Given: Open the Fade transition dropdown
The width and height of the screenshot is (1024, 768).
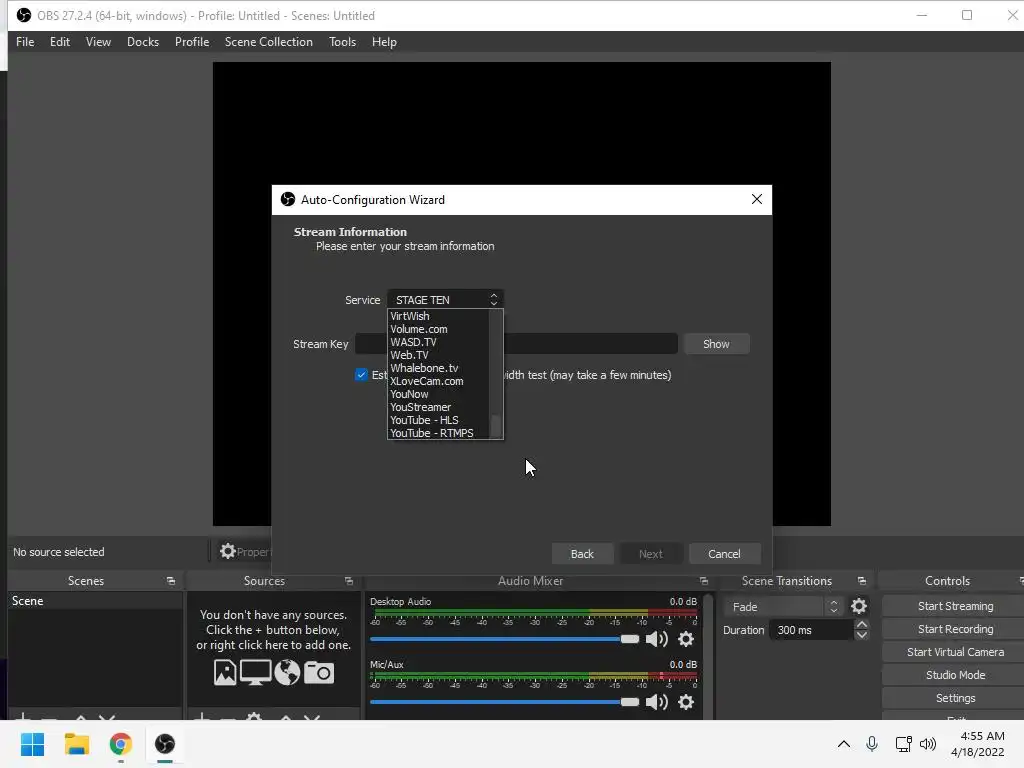Looking at the screenshot, I should tap(782, 607).
